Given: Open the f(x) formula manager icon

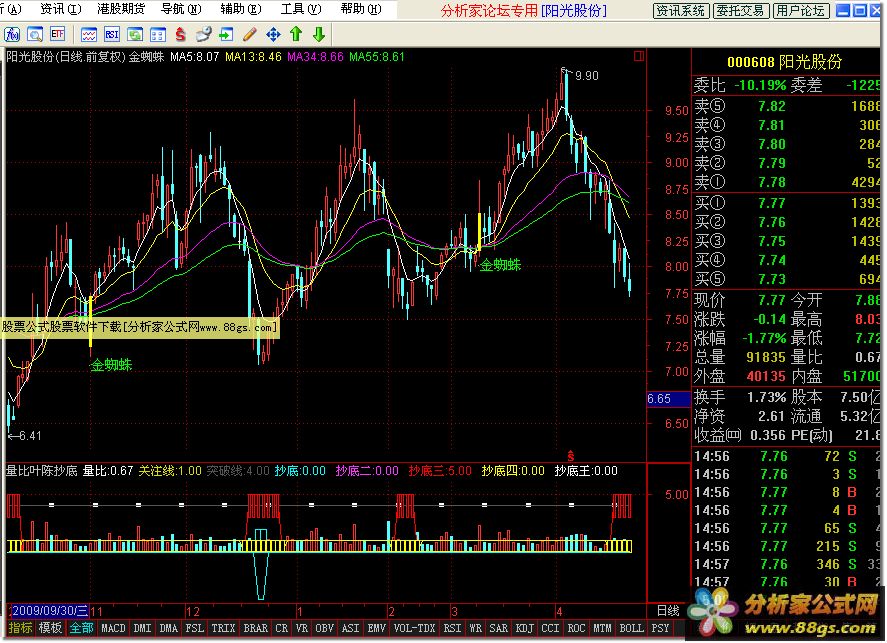Looking at the screenshot, I should point(12,34).
